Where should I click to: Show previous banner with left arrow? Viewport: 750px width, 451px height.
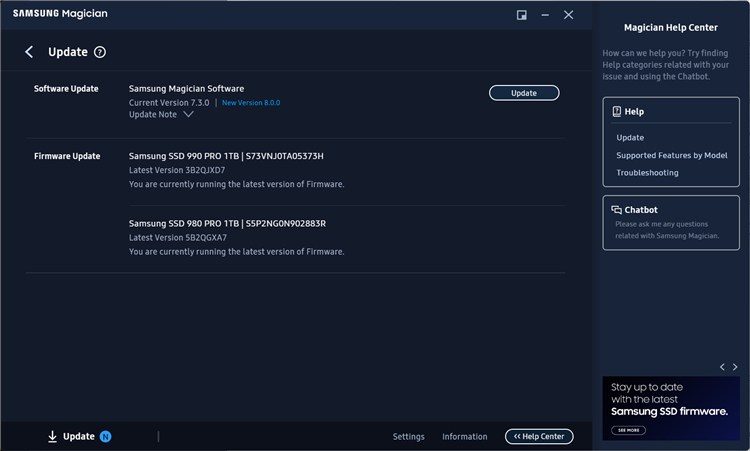(x=722, y=367)
